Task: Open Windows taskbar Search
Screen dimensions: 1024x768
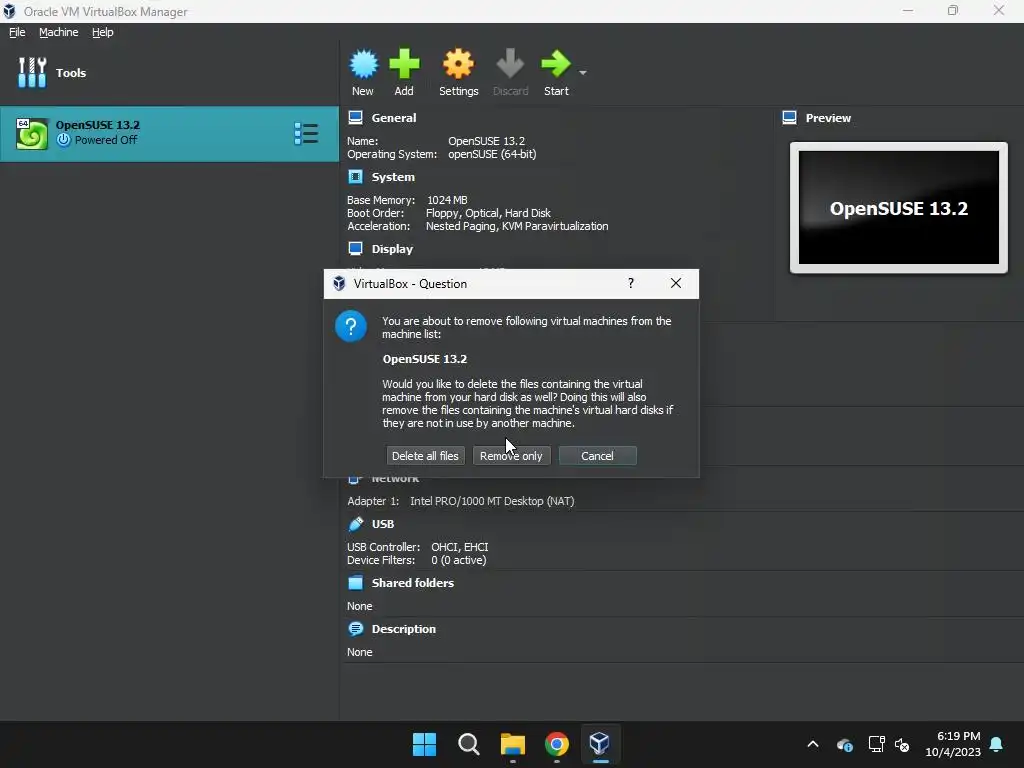Action: (x=468, y=744)
